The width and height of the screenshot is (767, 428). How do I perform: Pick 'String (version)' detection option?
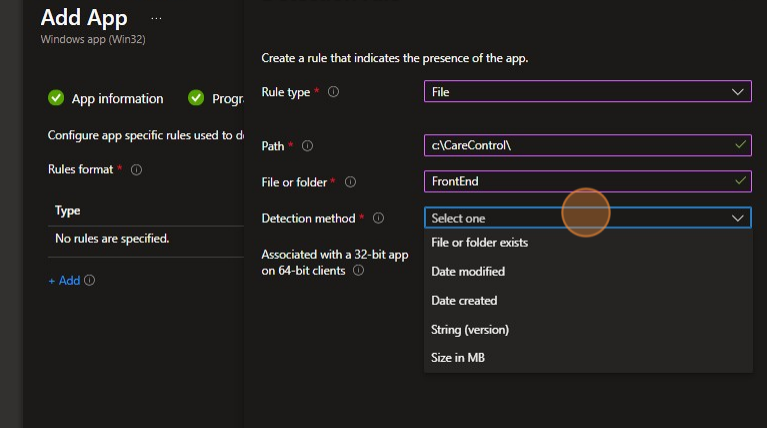(469, 329)
